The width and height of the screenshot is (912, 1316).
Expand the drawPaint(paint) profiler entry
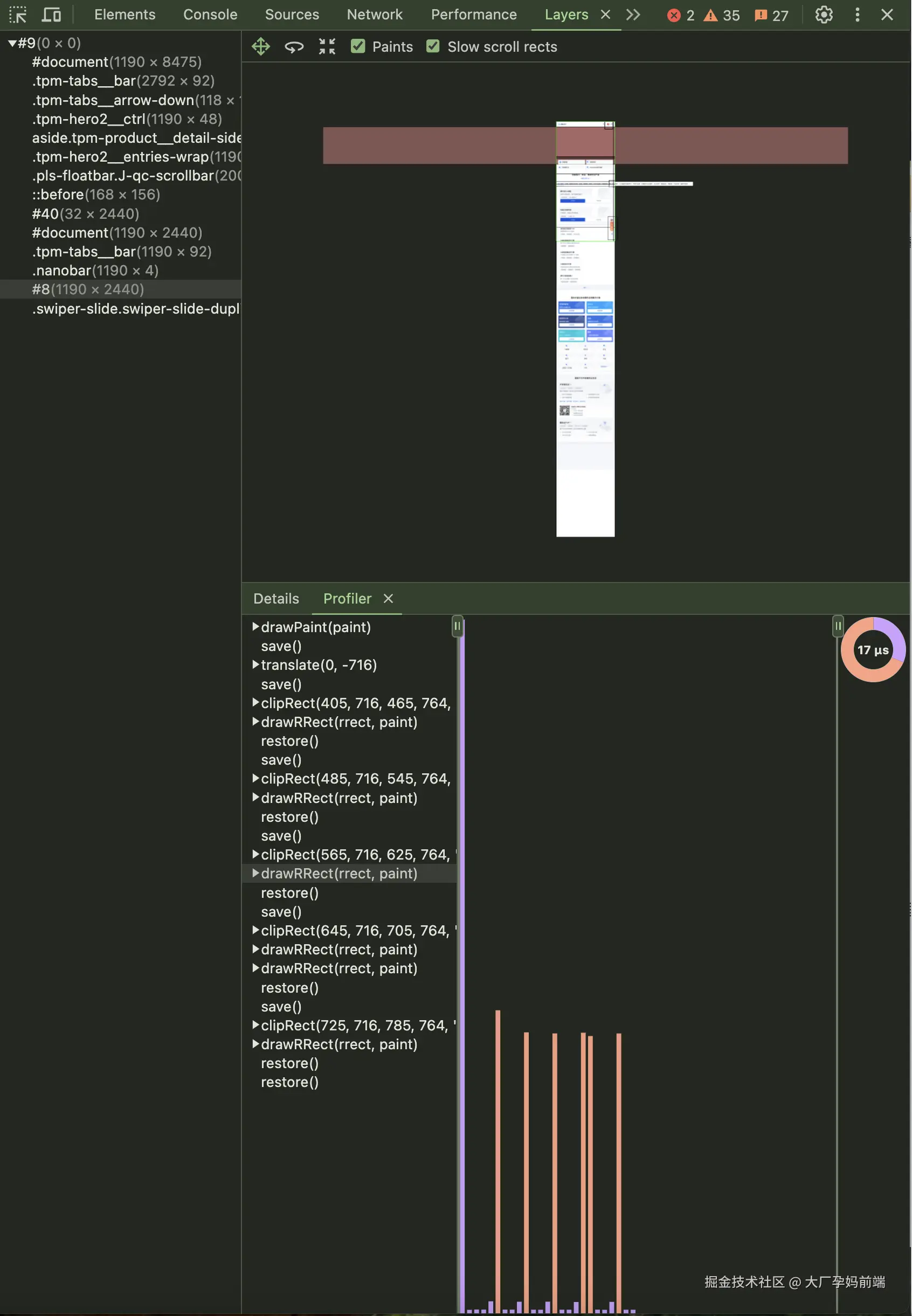coord(255,626)
